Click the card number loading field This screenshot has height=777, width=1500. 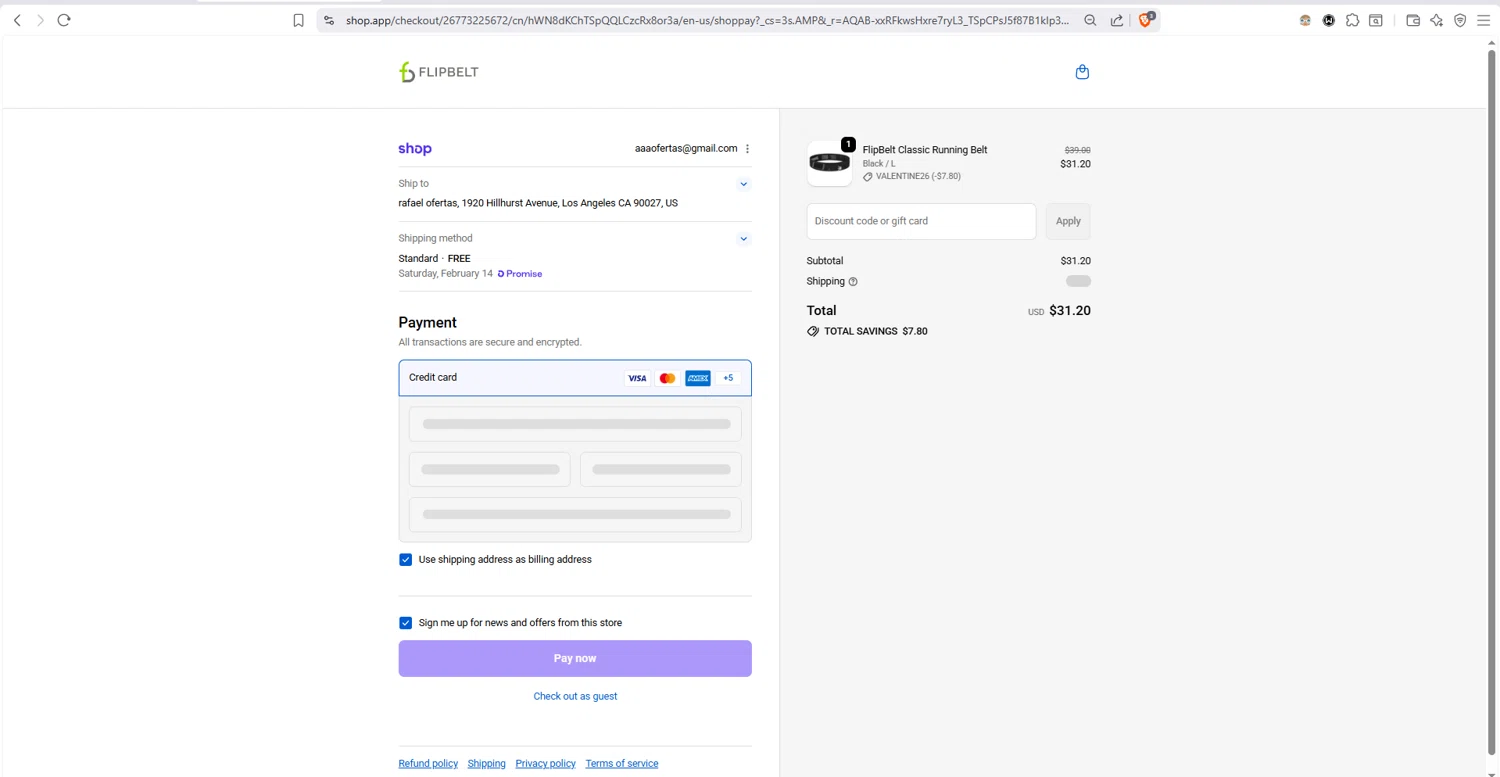click(575, 424)
